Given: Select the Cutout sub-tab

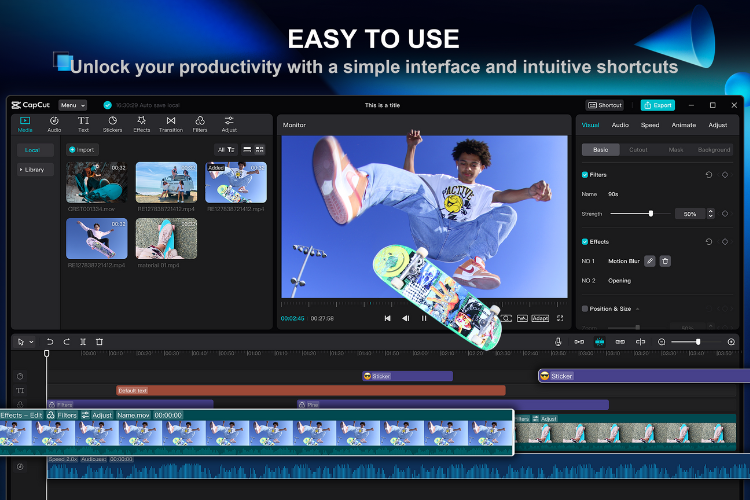Looking at the screenshot, I should tap(638, 149).
